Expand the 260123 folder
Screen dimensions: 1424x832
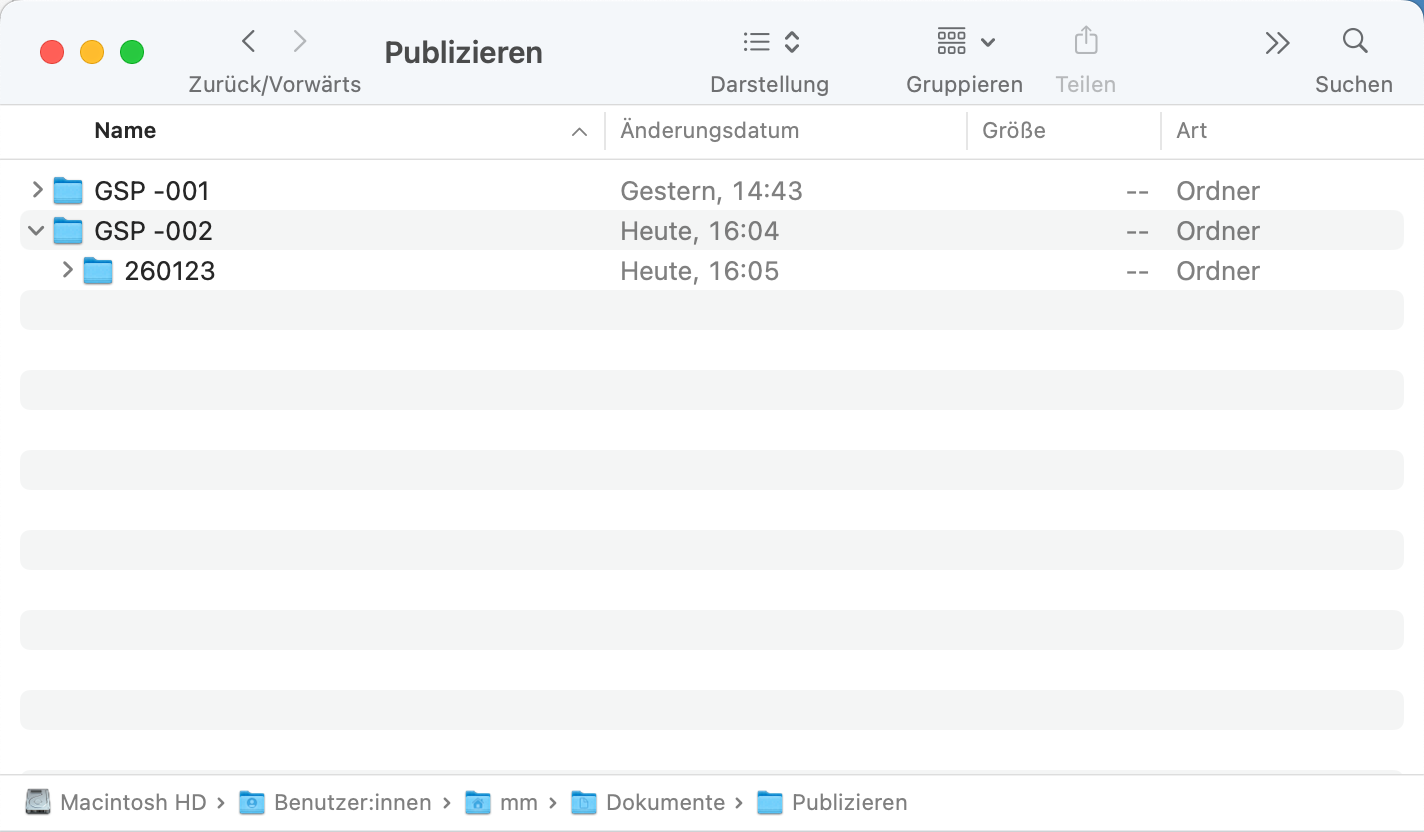coord(66,270)
